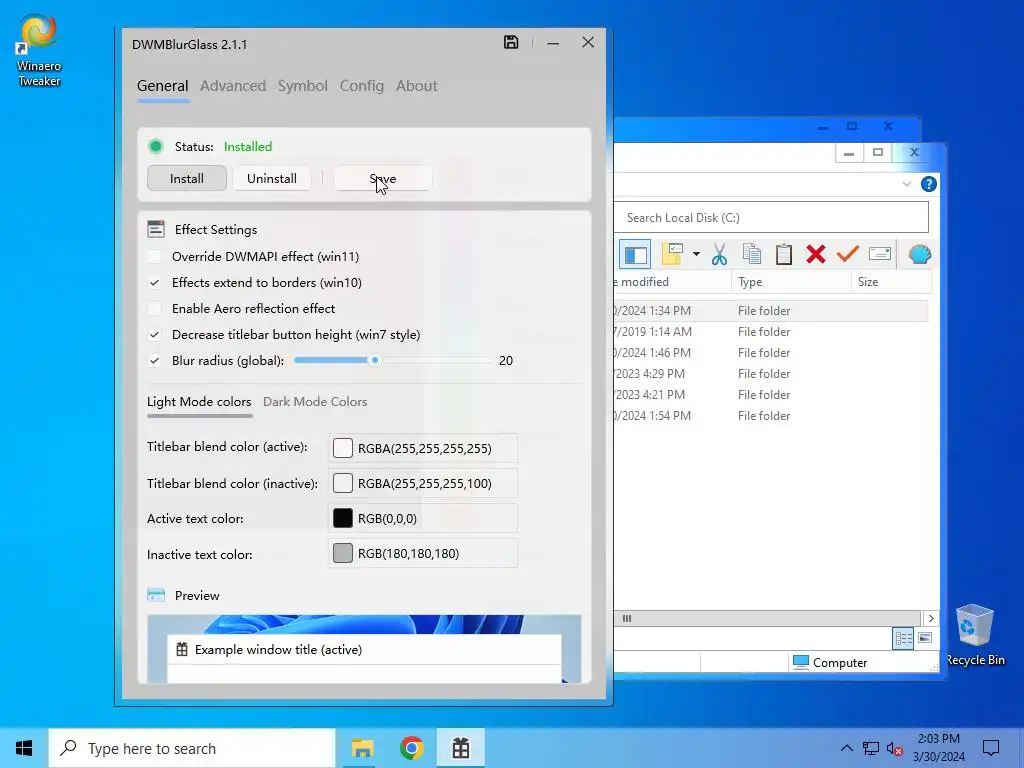
Task: Sort Explorer list by Size column
Action: pos(891,282)
